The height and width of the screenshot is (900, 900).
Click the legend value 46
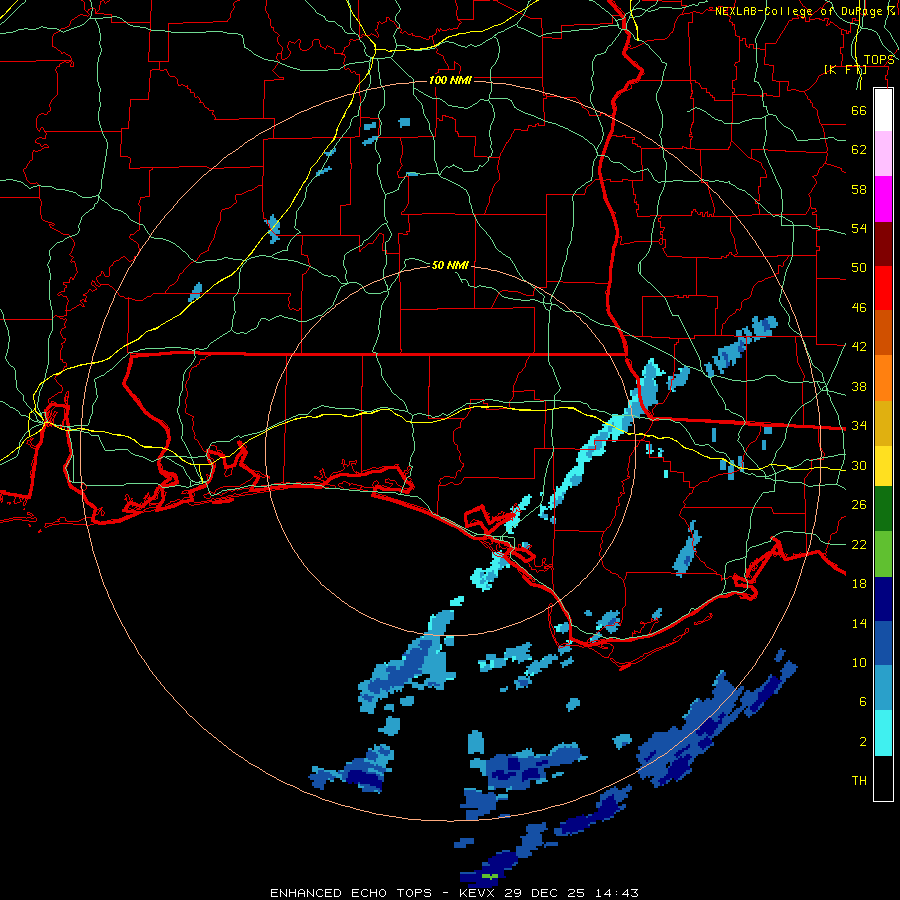[859, 307]
